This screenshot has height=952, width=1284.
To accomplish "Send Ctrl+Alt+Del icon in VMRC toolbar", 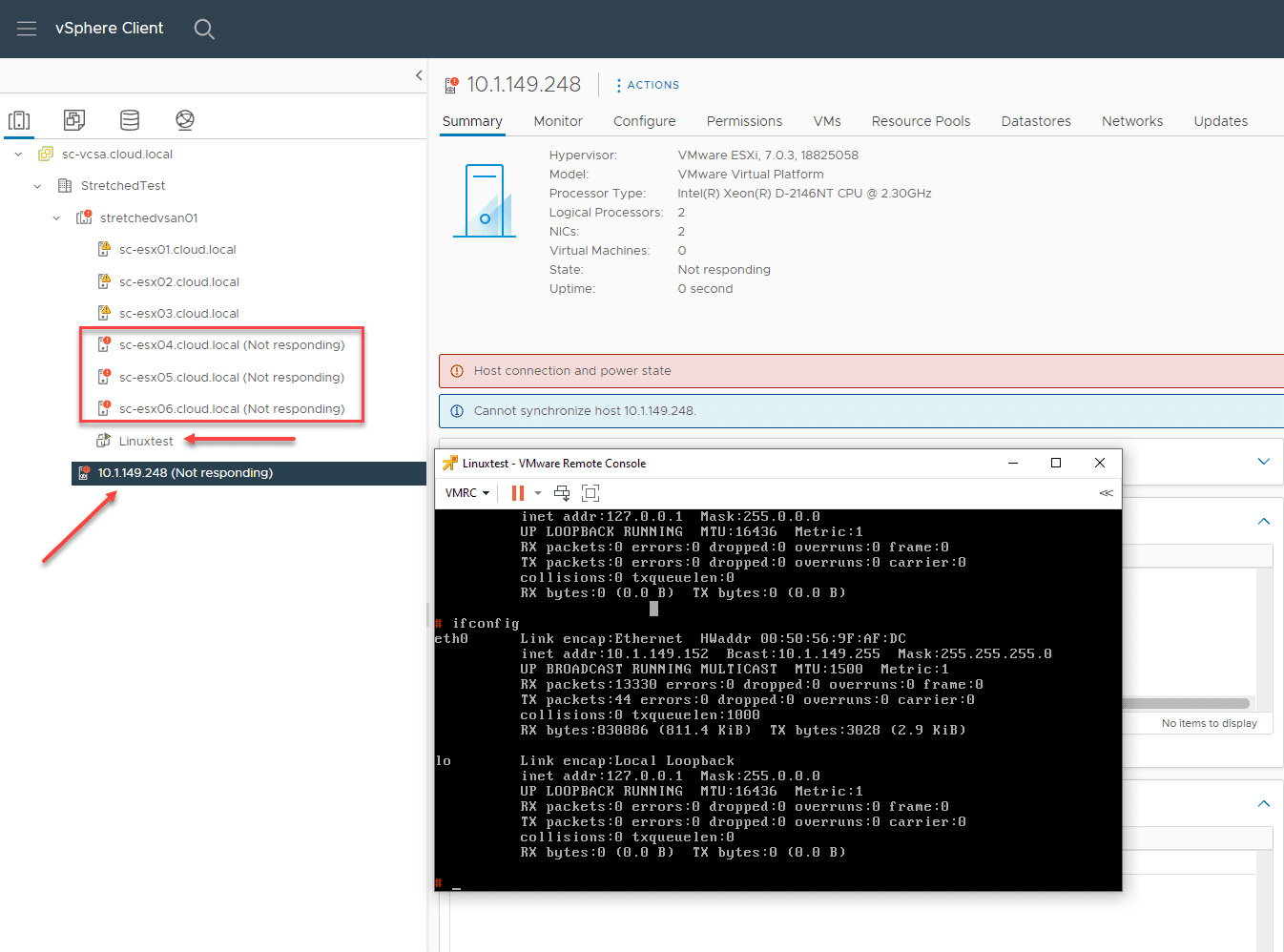I will click(x=562, y=493).
